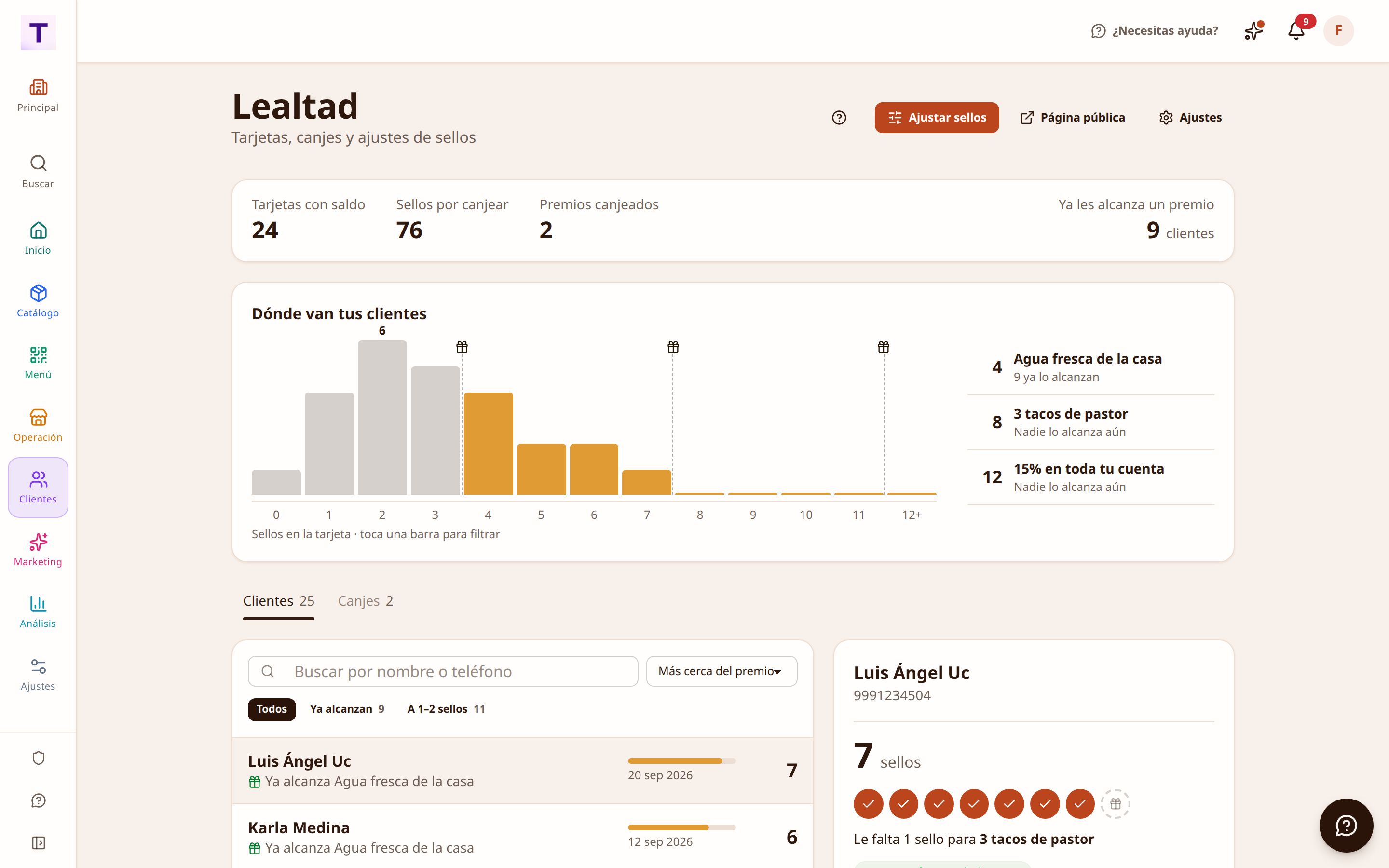Click the sparkle news icon in header
This screenshot has width=1389, height=868.
point(1254,30)
